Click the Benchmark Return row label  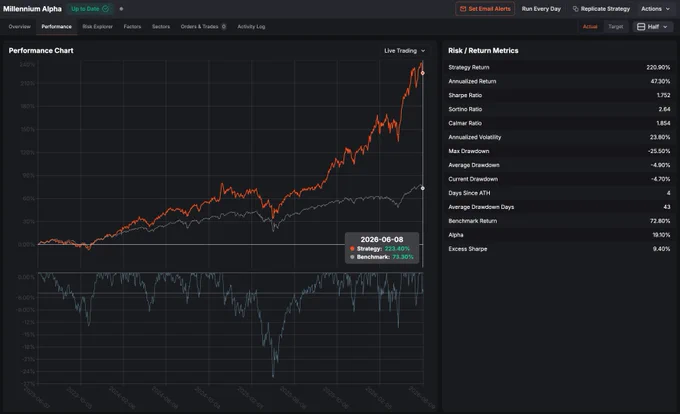pos(472,221)
